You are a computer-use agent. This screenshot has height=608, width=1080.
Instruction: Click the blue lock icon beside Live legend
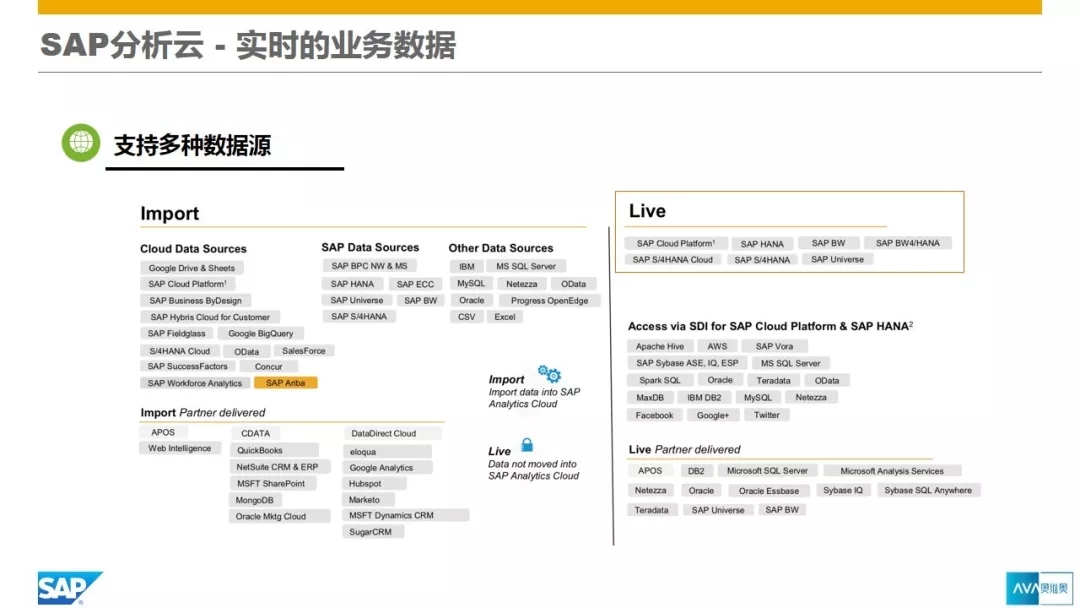[x=527, y=444]
